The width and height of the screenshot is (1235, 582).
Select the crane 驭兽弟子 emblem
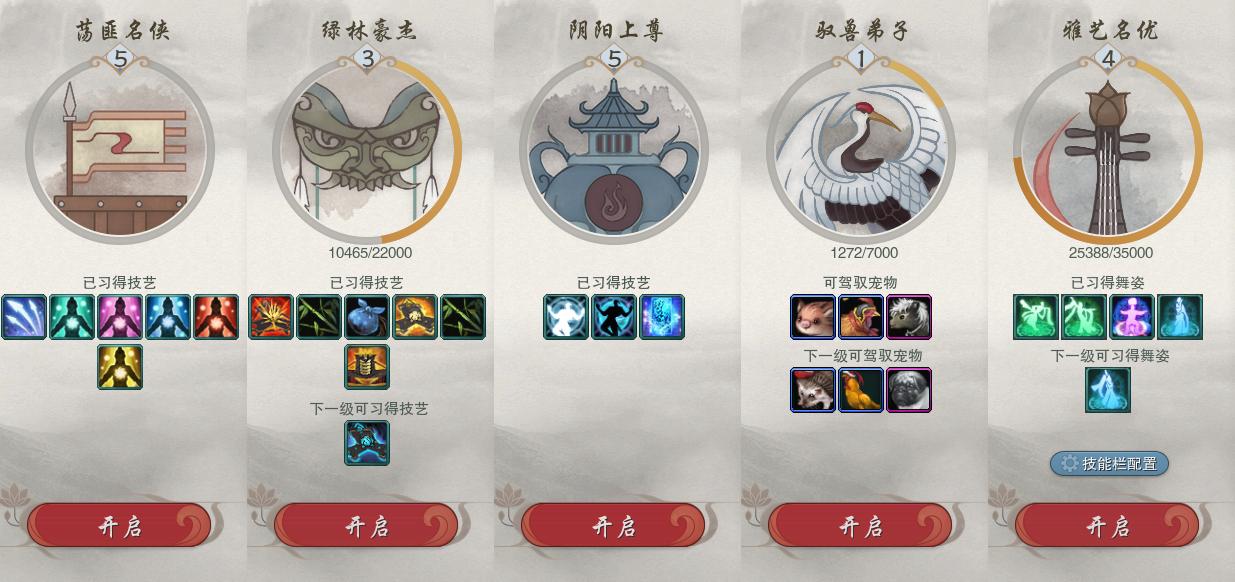pyautogui.click(x=861, y=150)
